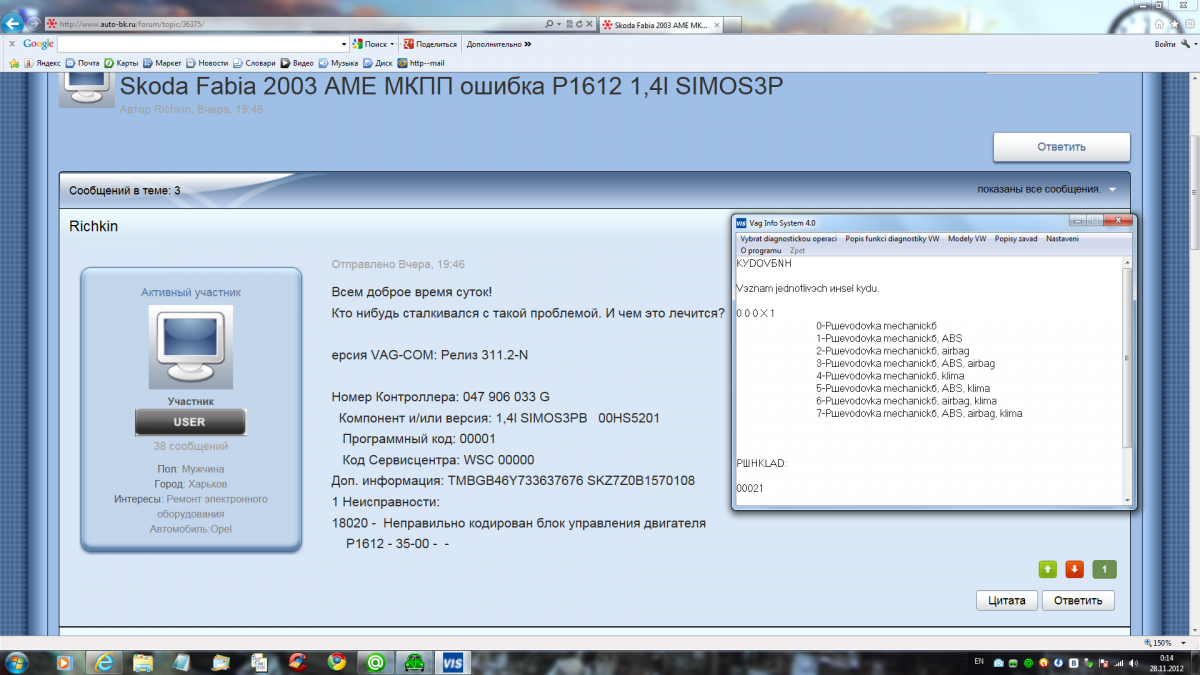This screenshot has height=675, width=1200.
Task: Open Windows Media Player from taskbar
Action: (x=63, y=662)
